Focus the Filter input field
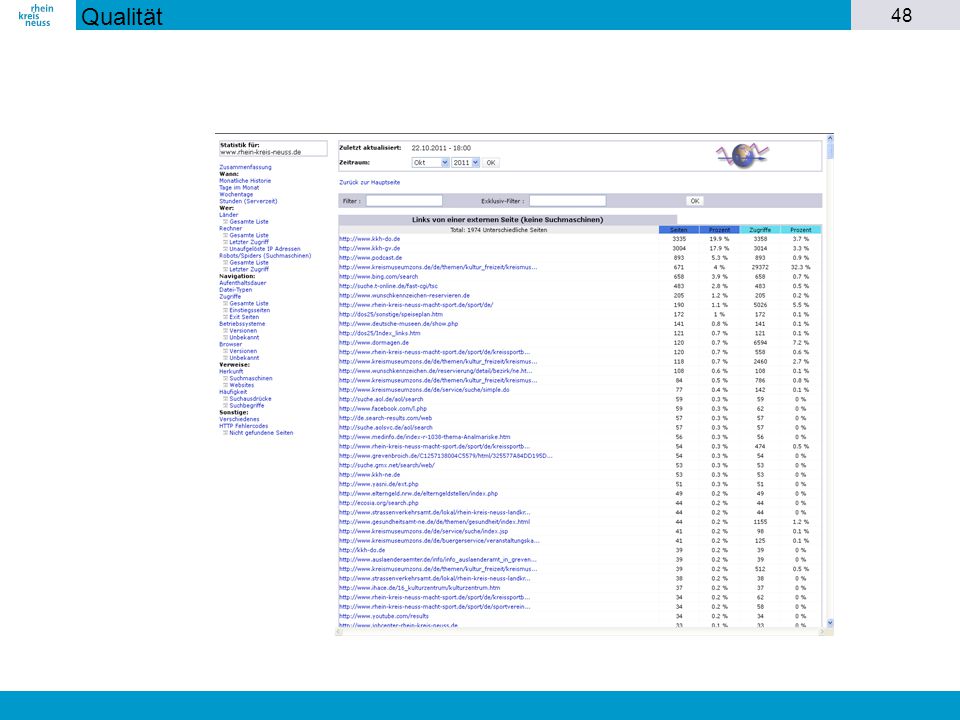The height and width of the screenshot is (720, 960). (x=404, y=201)
